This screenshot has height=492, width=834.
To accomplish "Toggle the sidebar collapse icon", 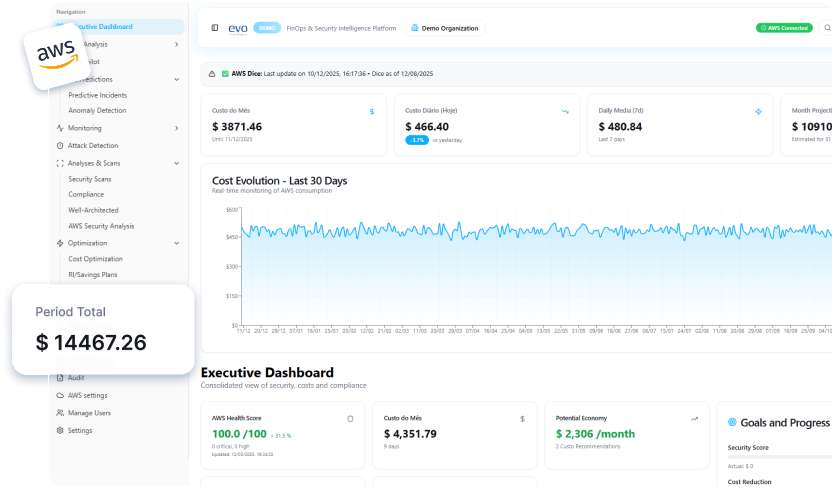I will (215, 28).
